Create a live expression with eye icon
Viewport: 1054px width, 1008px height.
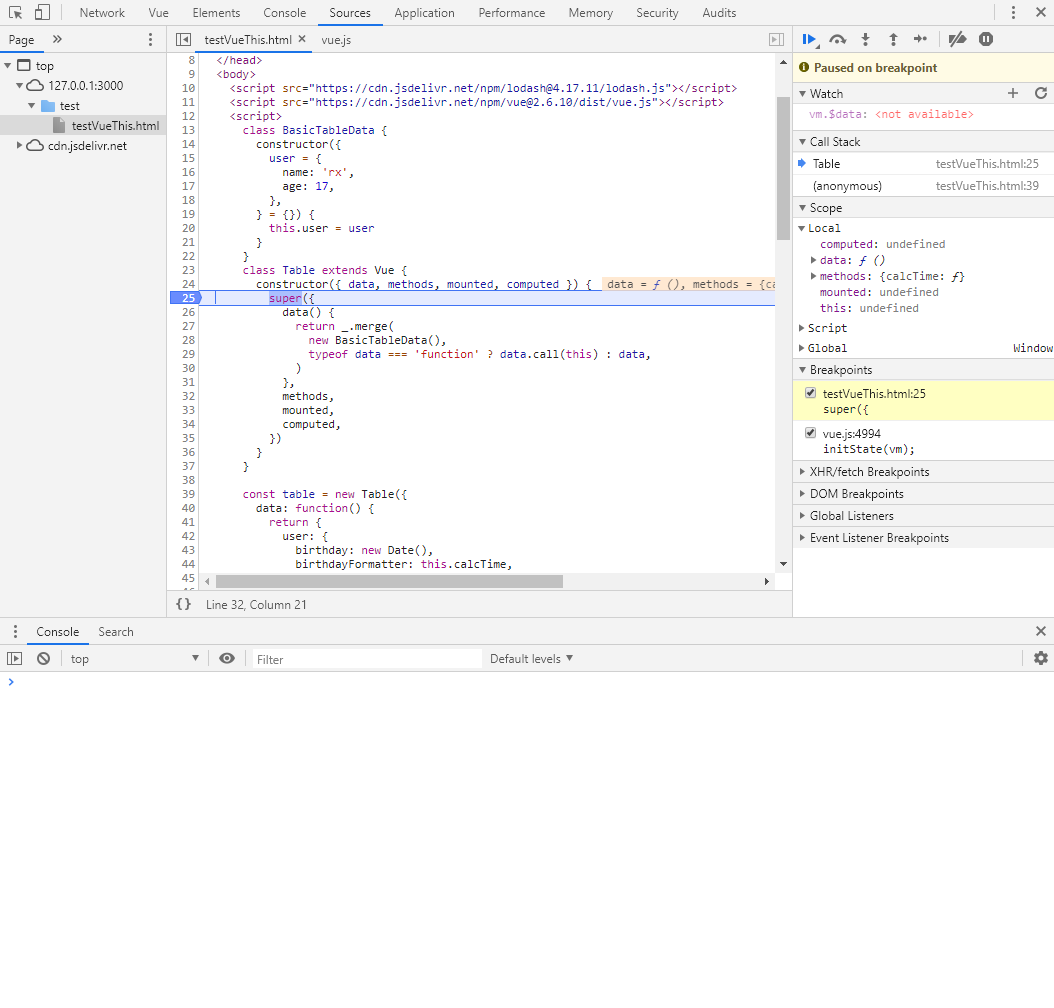click(227, 659)
